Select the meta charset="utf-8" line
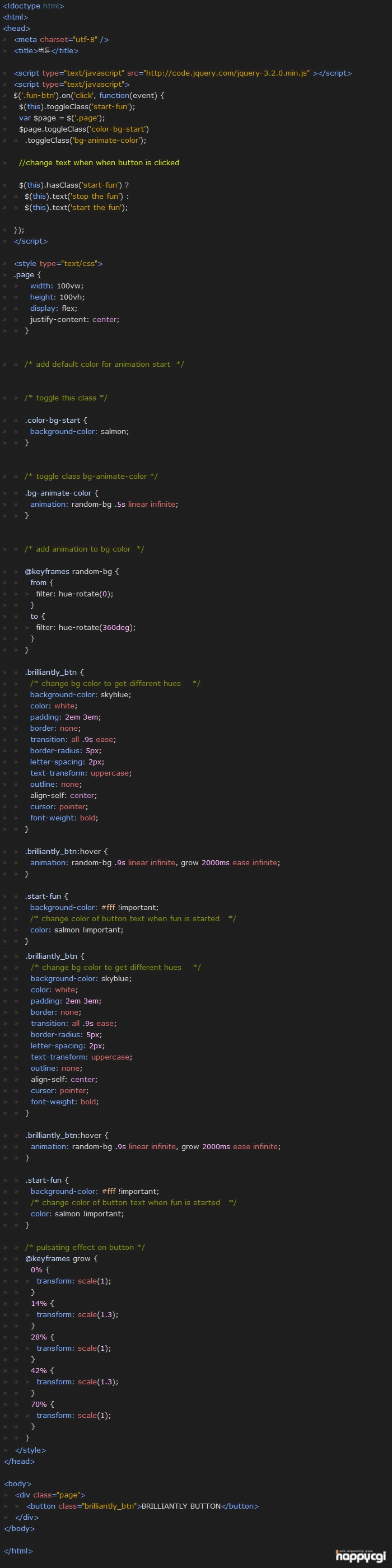This screenshot has height=1568, width=392. (x=61, y=40)
